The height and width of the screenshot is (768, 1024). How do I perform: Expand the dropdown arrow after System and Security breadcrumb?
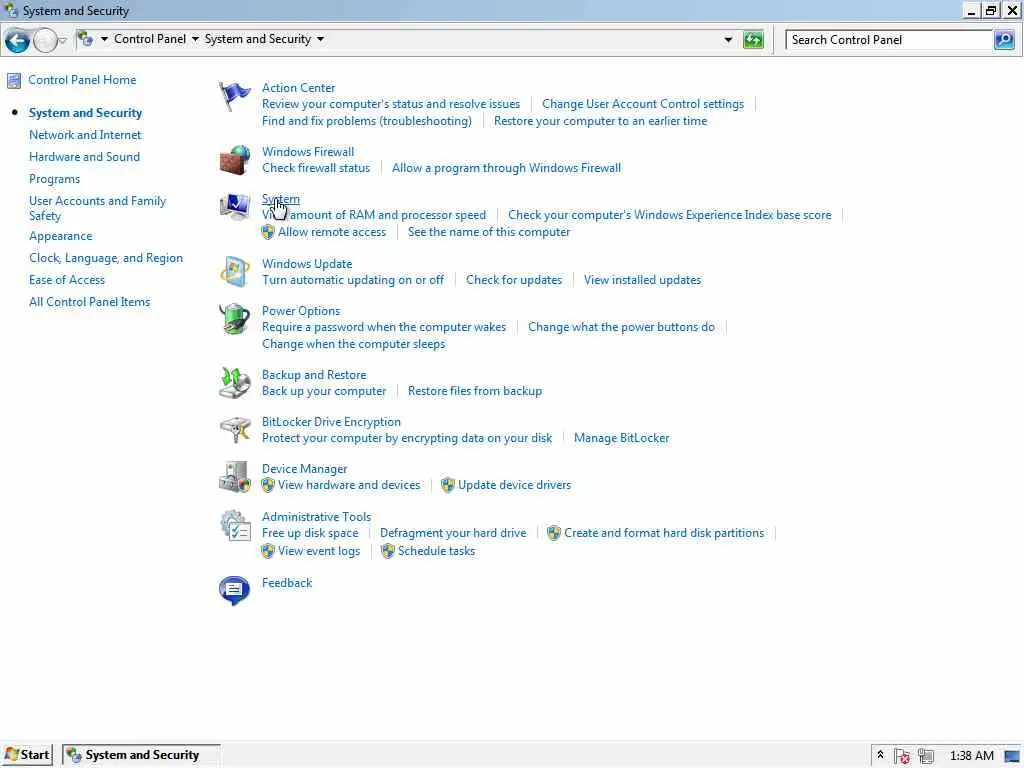pyautogui.click(x=321, y=39)
